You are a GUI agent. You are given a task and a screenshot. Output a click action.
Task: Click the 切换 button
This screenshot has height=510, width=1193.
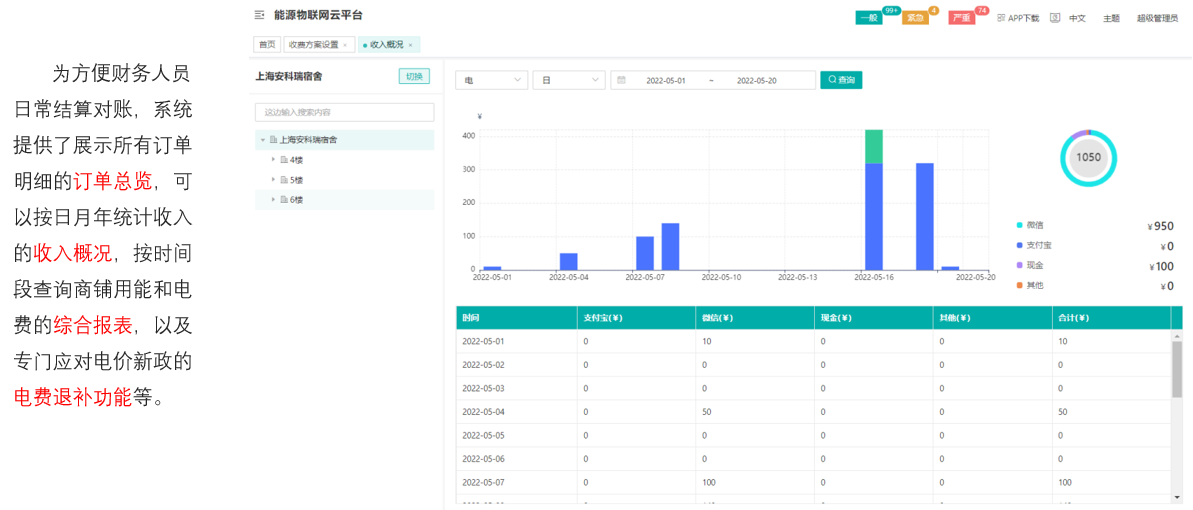click(x=414, y=76)
